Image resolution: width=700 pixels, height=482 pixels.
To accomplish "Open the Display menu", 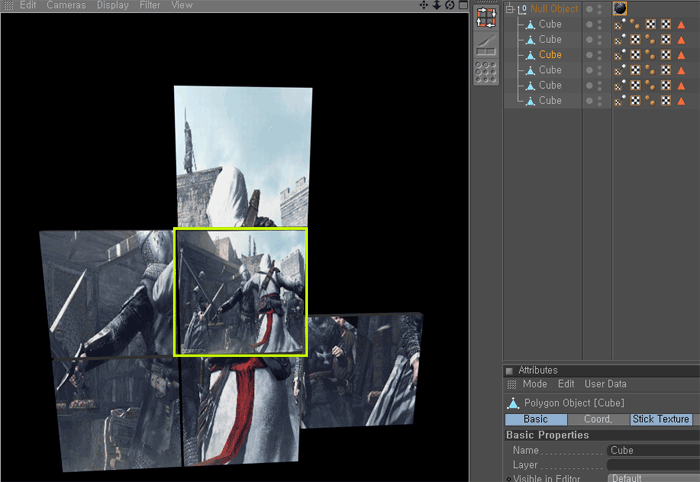I will [x=112, y=5].
